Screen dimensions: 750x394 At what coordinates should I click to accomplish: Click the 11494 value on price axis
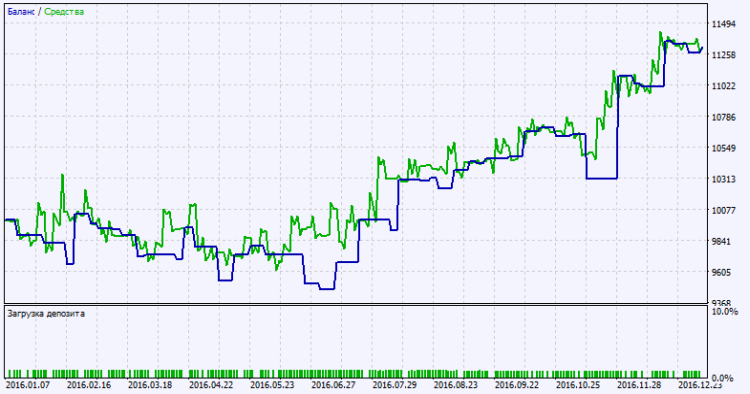click(x=723, y=24)
